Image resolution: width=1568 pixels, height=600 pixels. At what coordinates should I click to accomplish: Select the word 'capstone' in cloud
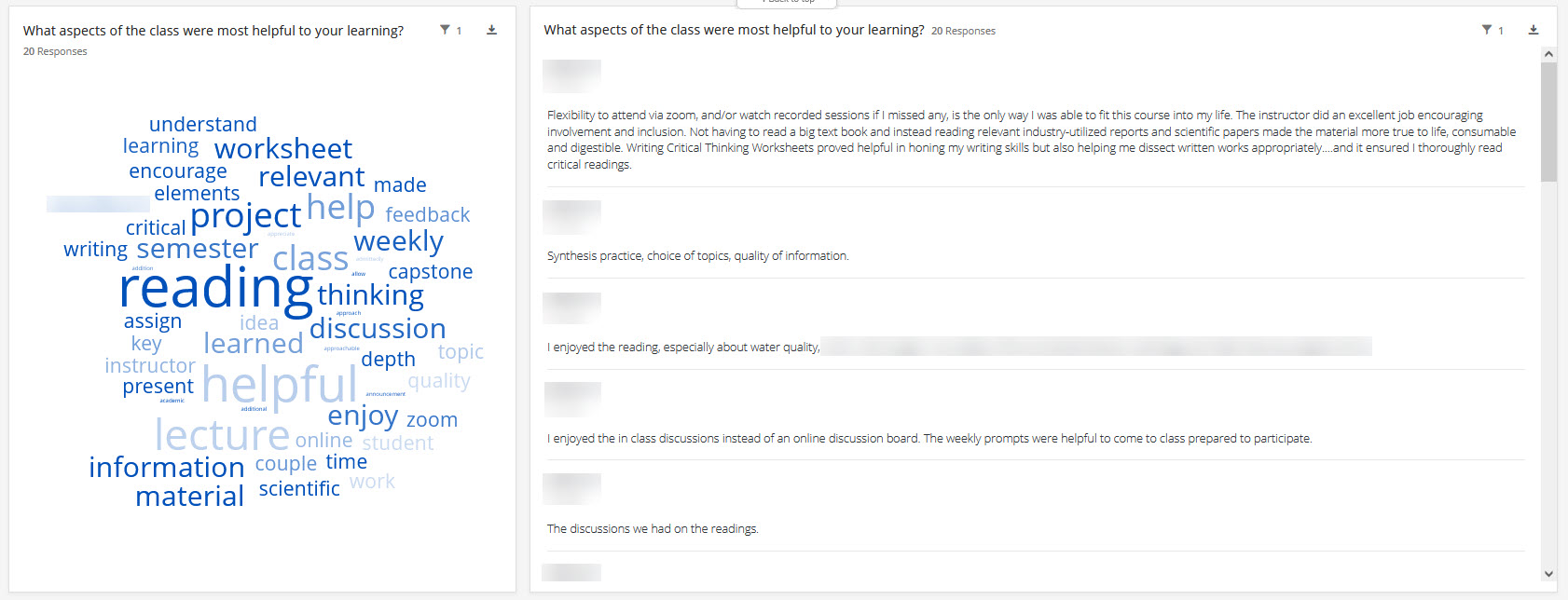431,272
